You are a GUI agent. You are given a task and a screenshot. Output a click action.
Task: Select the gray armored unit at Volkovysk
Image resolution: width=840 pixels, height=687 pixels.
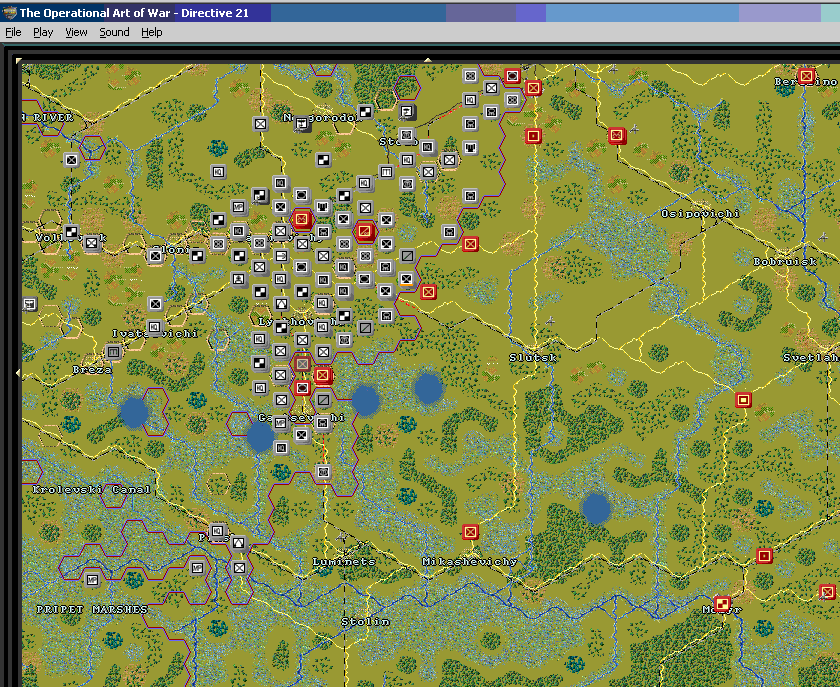(x=71, y=232)
